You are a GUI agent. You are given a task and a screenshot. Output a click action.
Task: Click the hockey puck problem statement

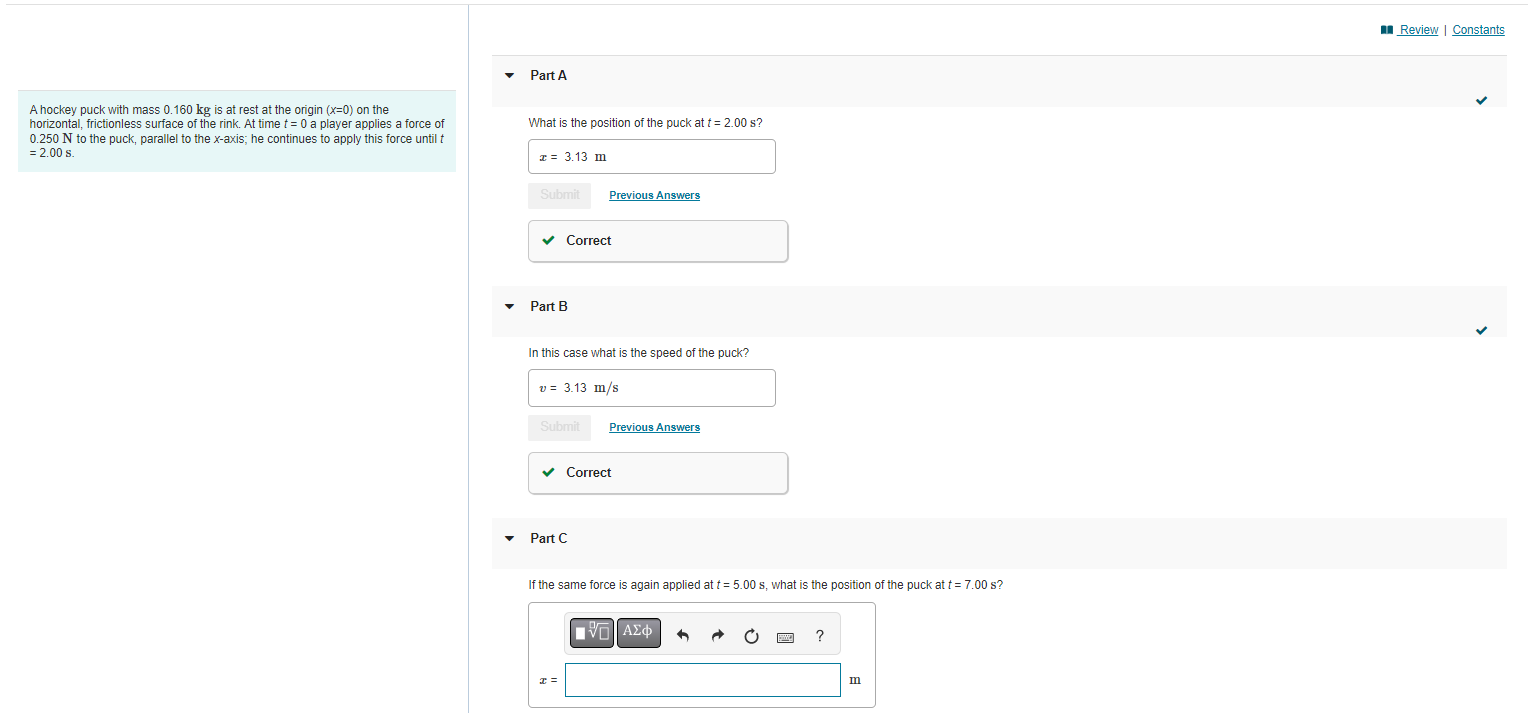(x=237, y=131)
